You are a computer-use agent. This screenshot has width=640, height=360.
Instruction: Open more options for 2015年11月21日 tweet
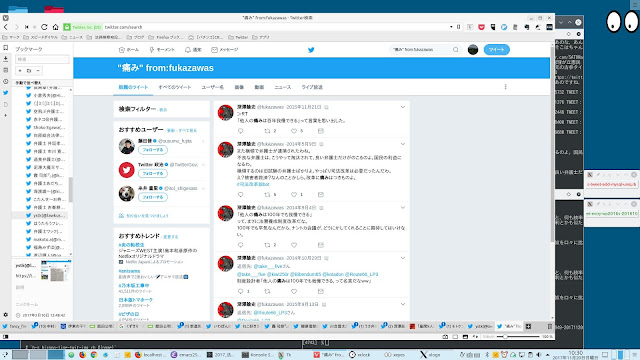[403, 107]
